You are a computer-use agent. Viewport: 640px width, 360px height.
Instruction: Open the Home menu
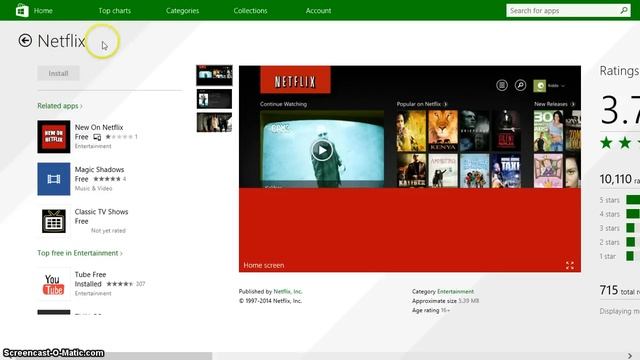click(x=43, y=11)
